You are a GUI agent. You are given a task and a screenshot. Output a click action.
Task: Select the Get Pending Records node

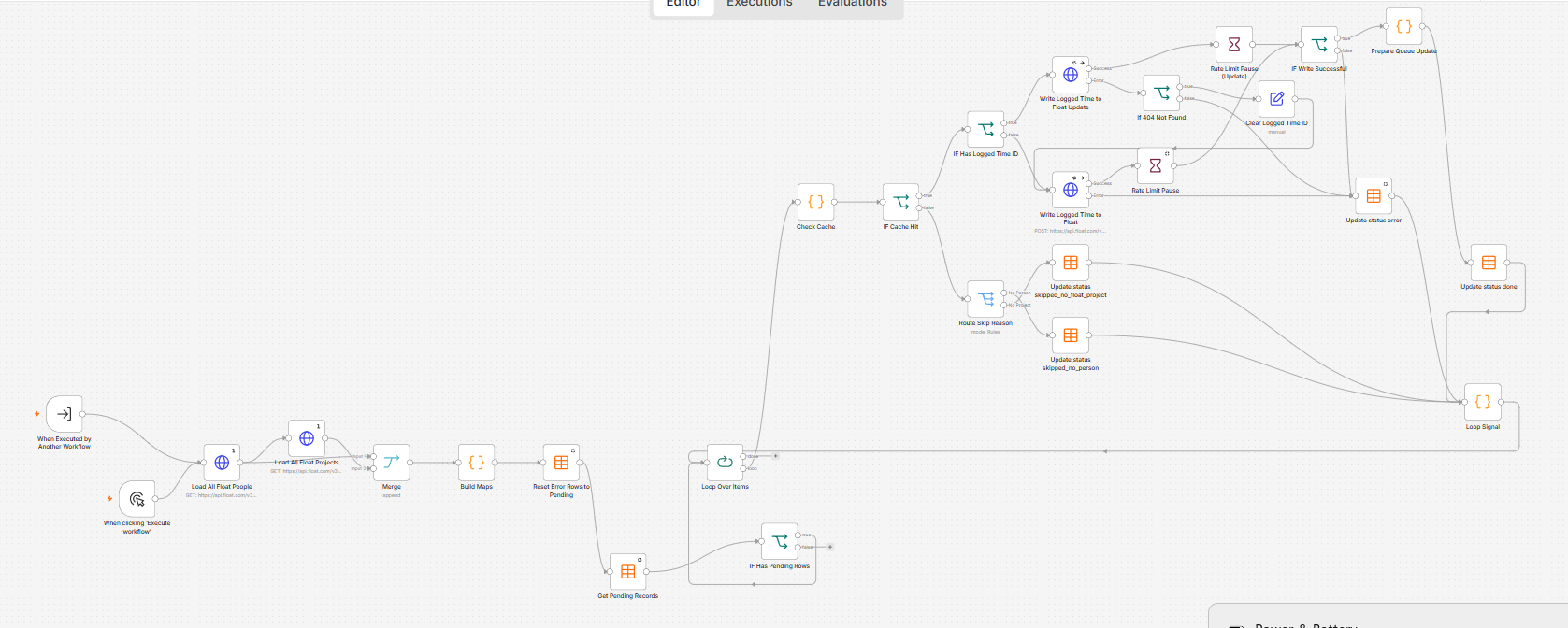pyautogui.click(x=628, y=572)
